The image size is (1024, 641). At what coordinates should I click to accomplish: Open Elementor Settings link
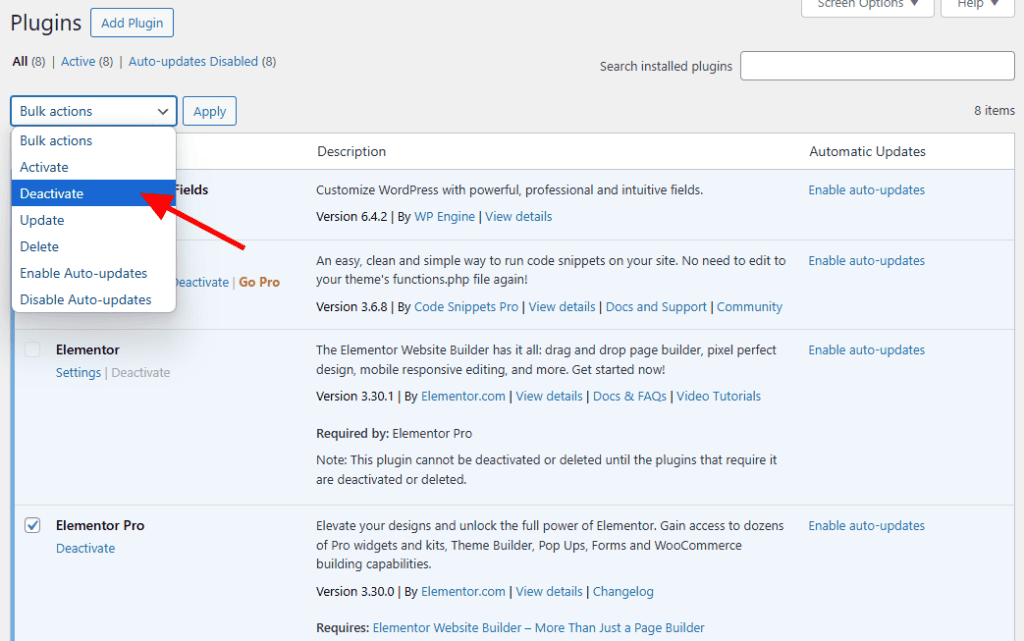(78, 373)
